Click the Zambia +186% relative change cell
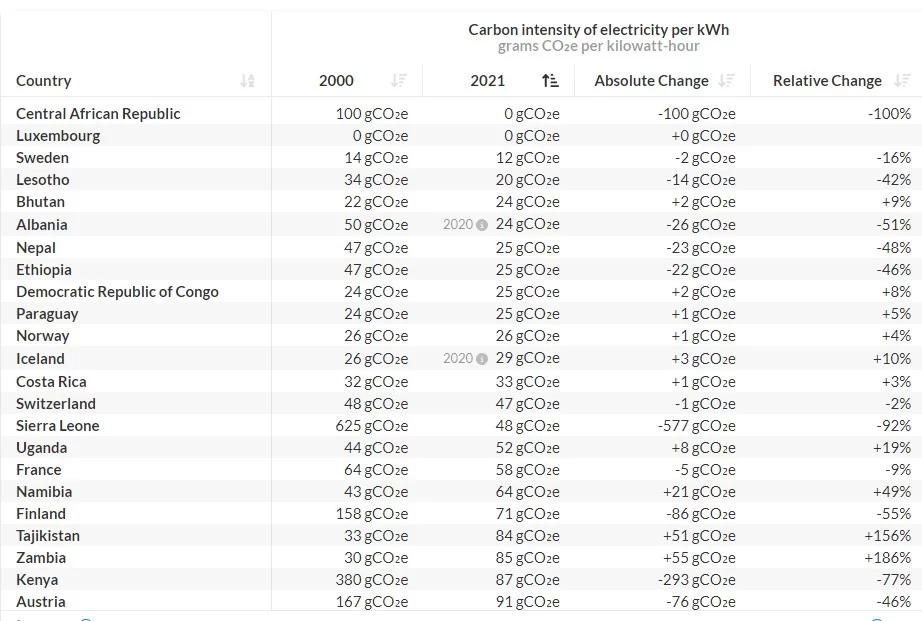Image resolution: width=922 pixels, height=621 pixels. pos(887,557)
